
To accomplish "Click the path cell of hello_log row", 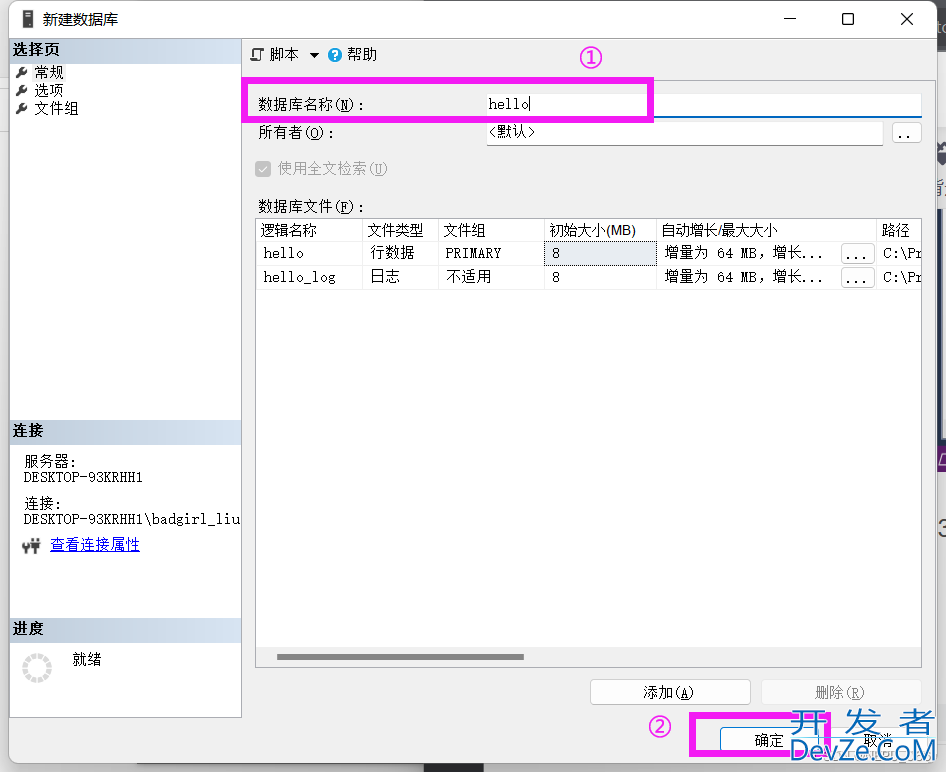I will coord(899,277).
